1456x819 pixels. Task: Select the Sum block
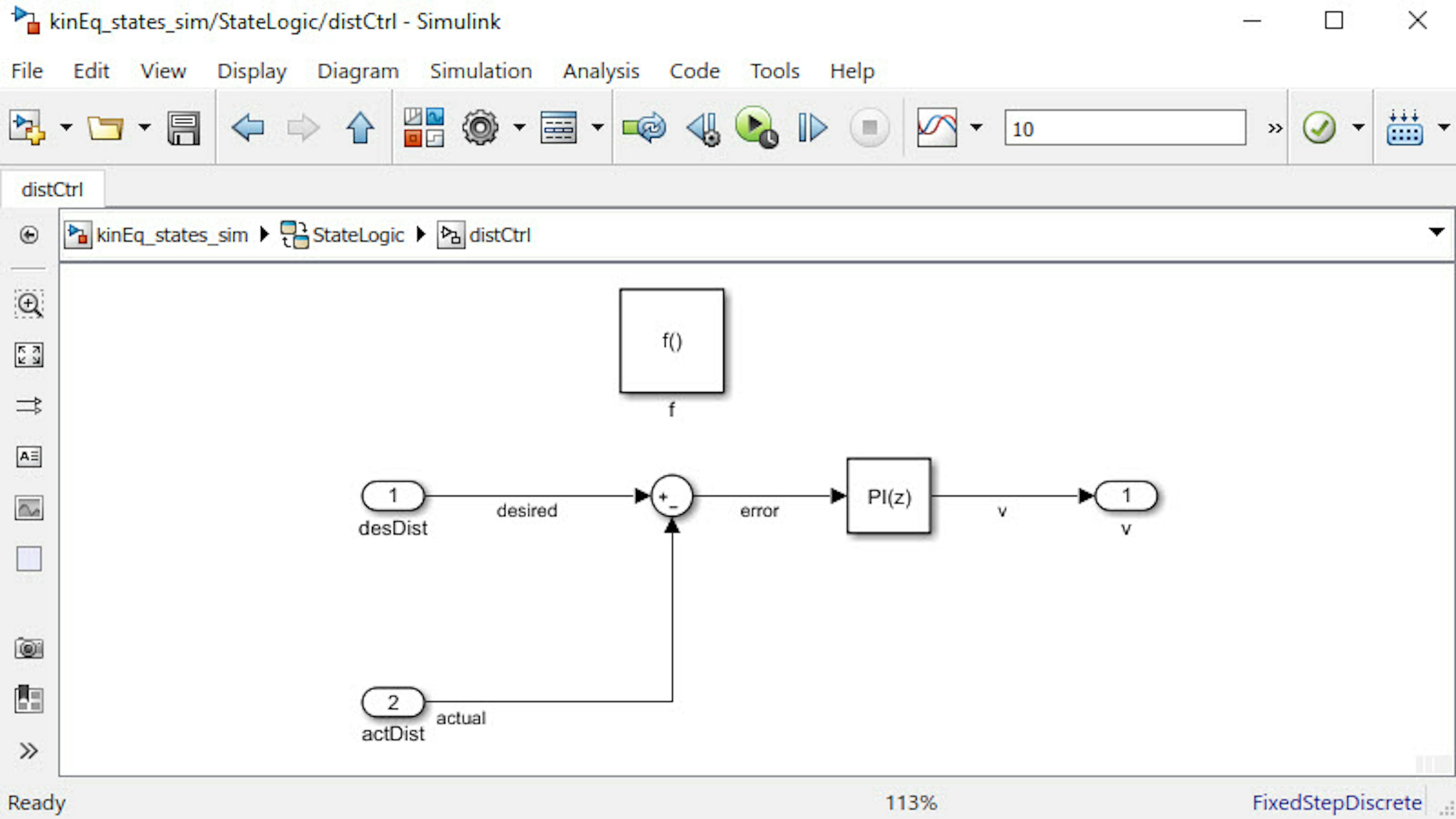click(671, 496)
